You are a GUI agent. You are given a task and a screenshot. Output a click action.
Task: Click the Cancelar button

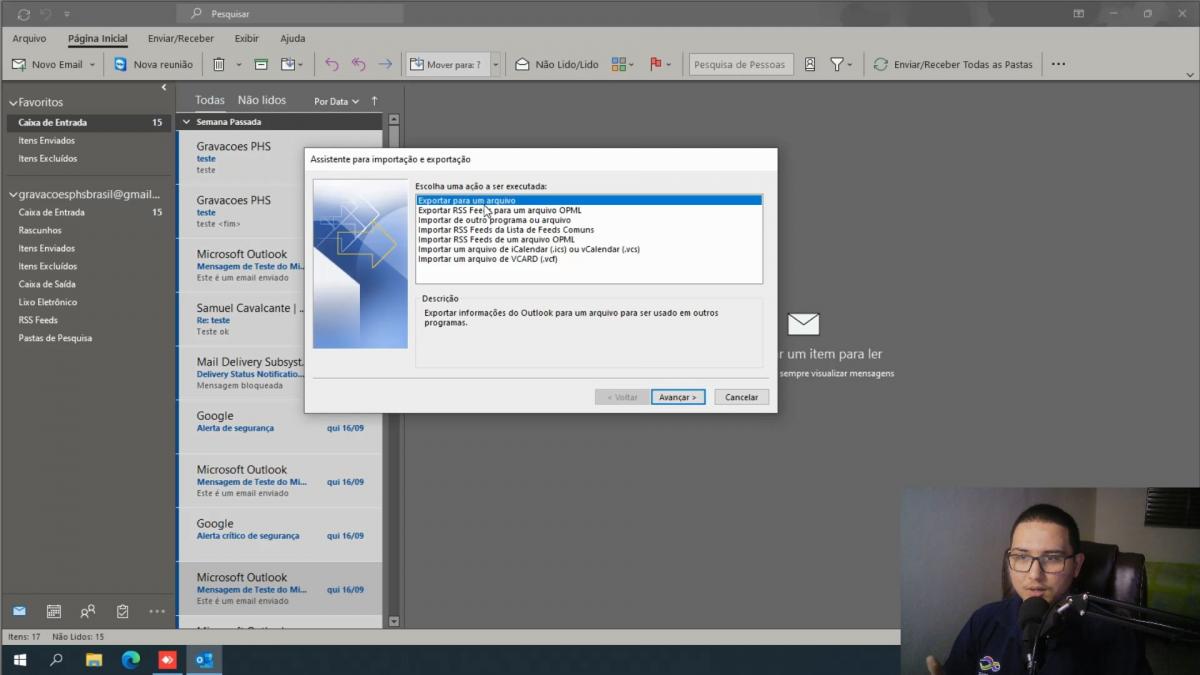coord(741,397)
